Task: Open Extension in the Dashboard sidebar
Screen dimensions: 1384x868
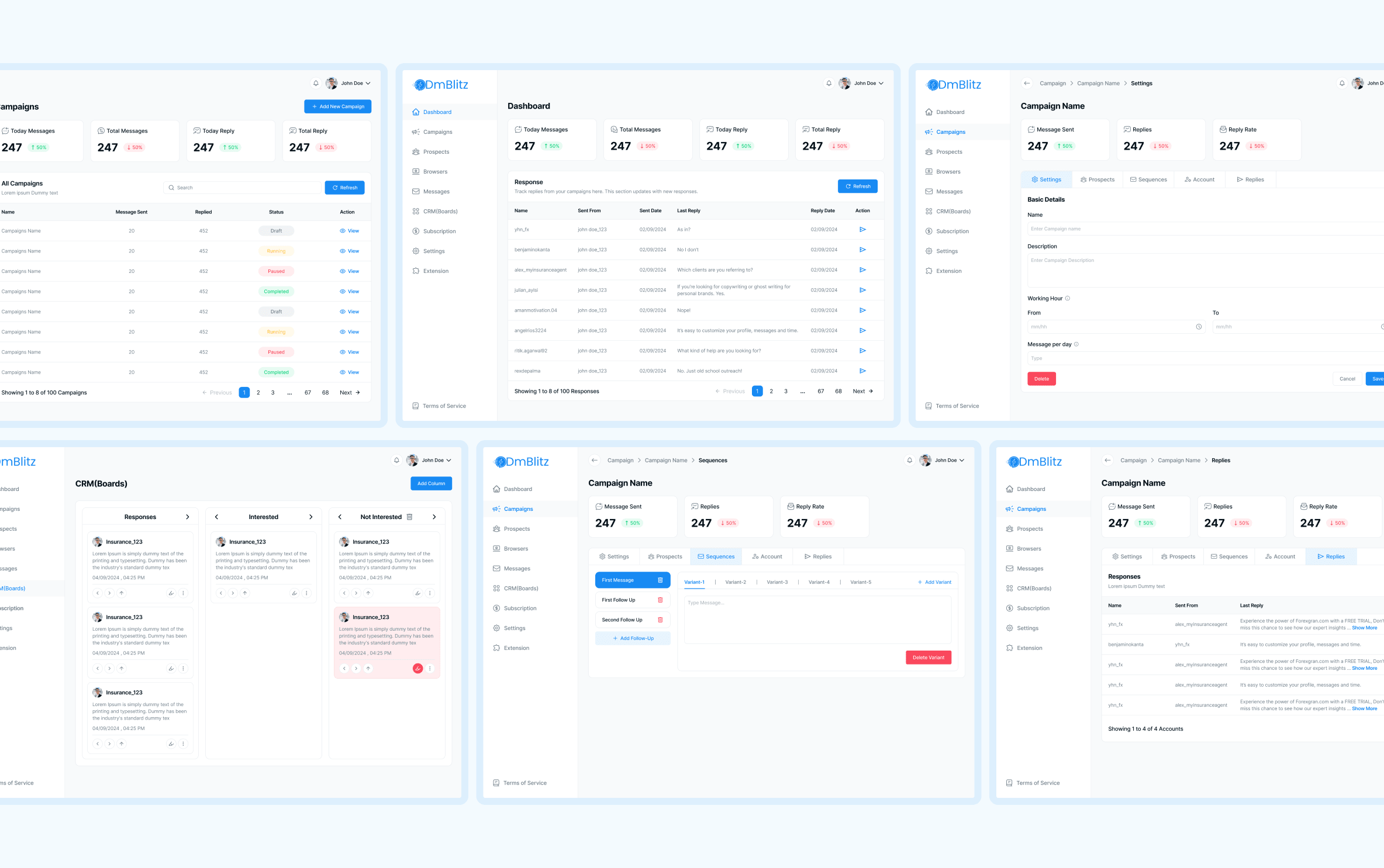Action: [x=436, y=271]
